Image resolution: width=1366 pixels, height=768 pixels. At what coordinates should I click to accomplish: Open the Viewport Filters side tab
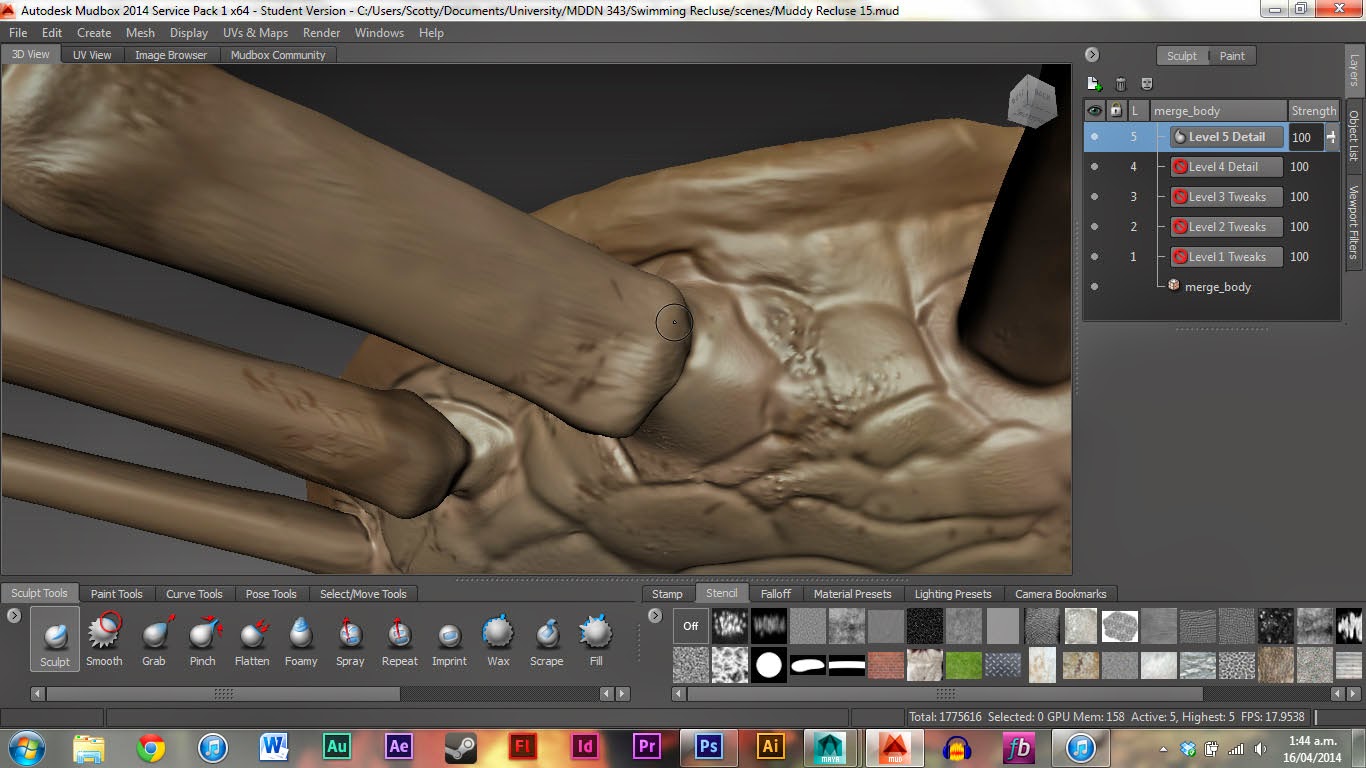tap(1354, 223)
